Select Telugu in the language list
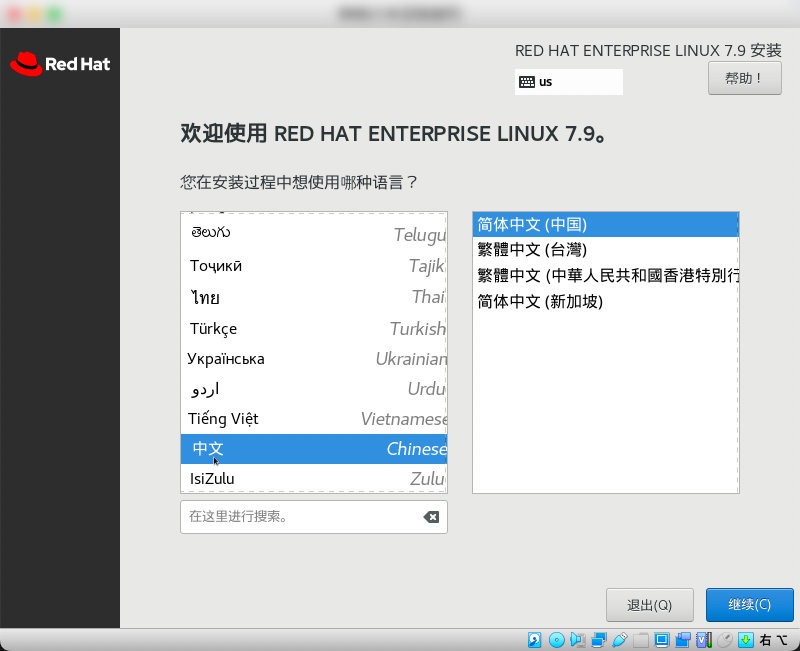Screen dimensions: 800x651 (314, 234)
